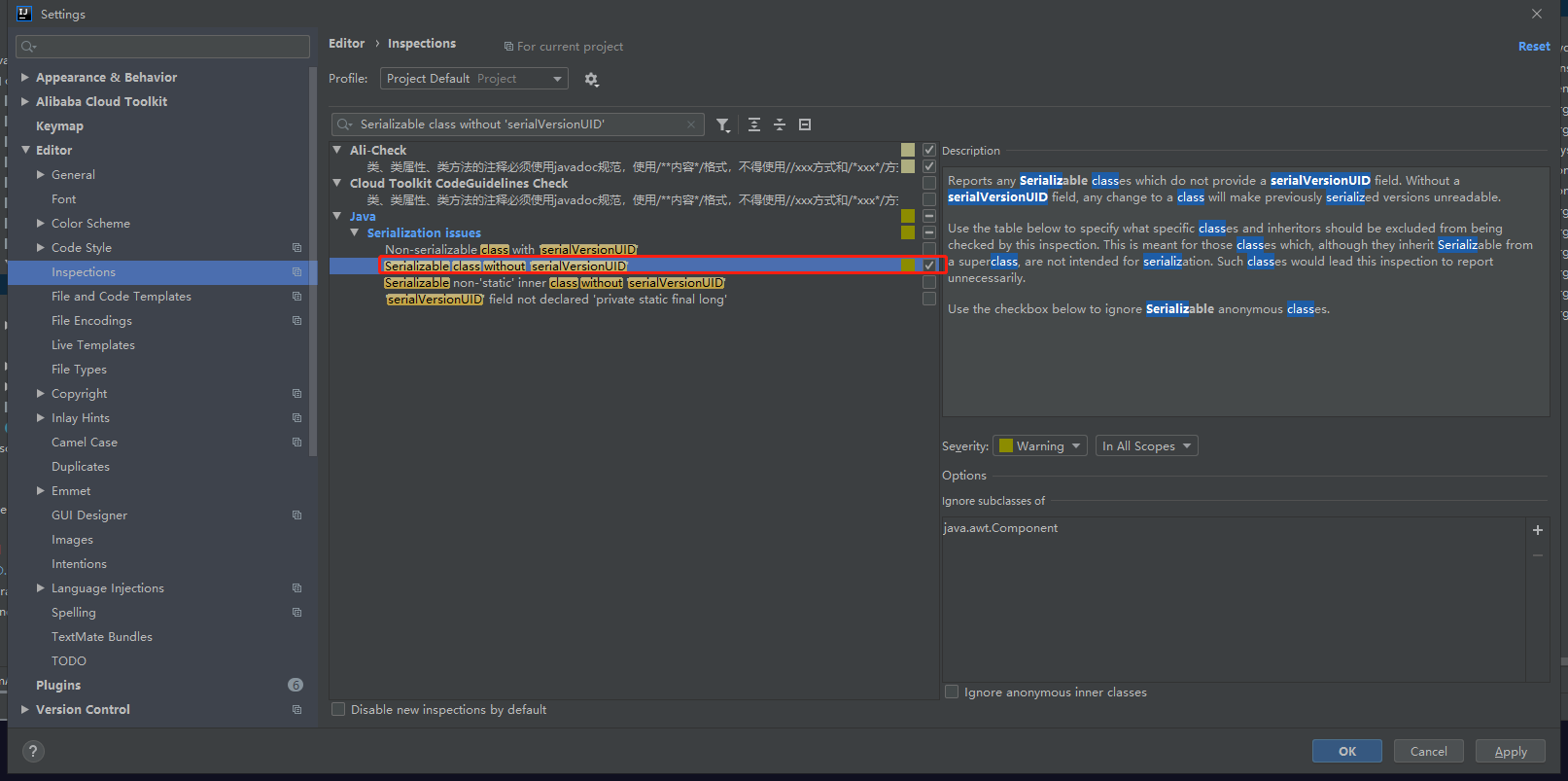Select the TODO settings page
Image resolution: width=1568 pixels, height=781 pixels.
[69, 661]
